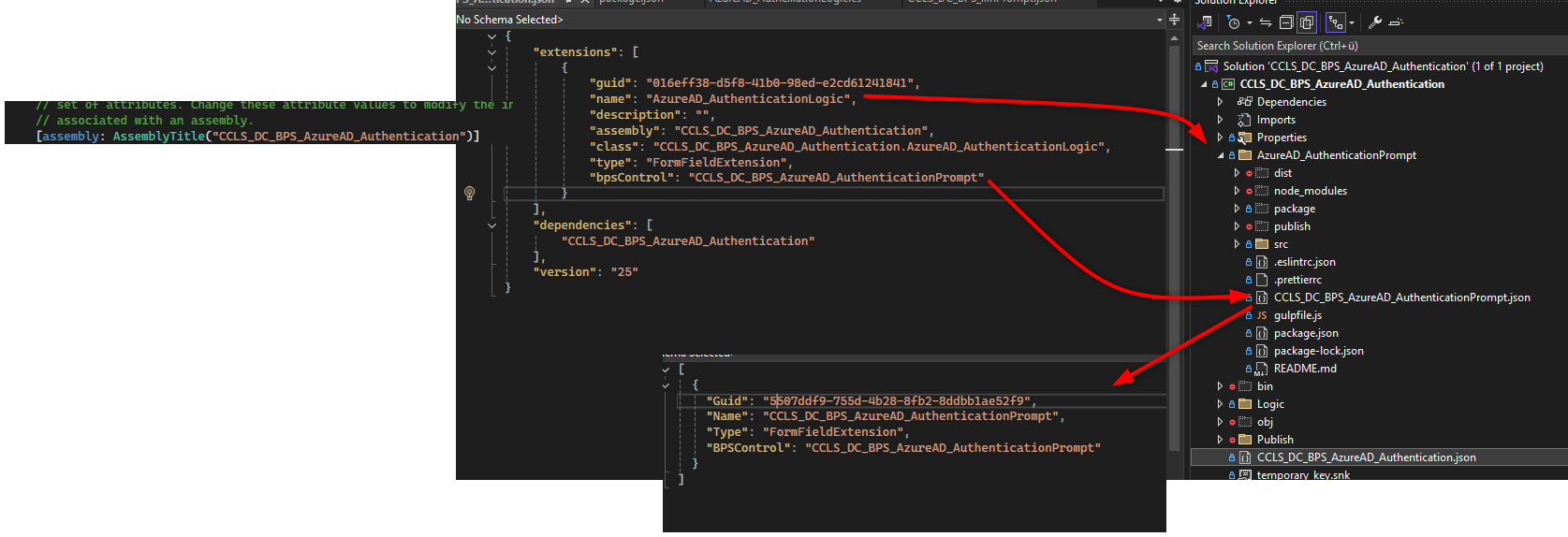Collapse the "extensions" array fold arrow
Viewport: 1568px width, 537px height.
(491, 52)
